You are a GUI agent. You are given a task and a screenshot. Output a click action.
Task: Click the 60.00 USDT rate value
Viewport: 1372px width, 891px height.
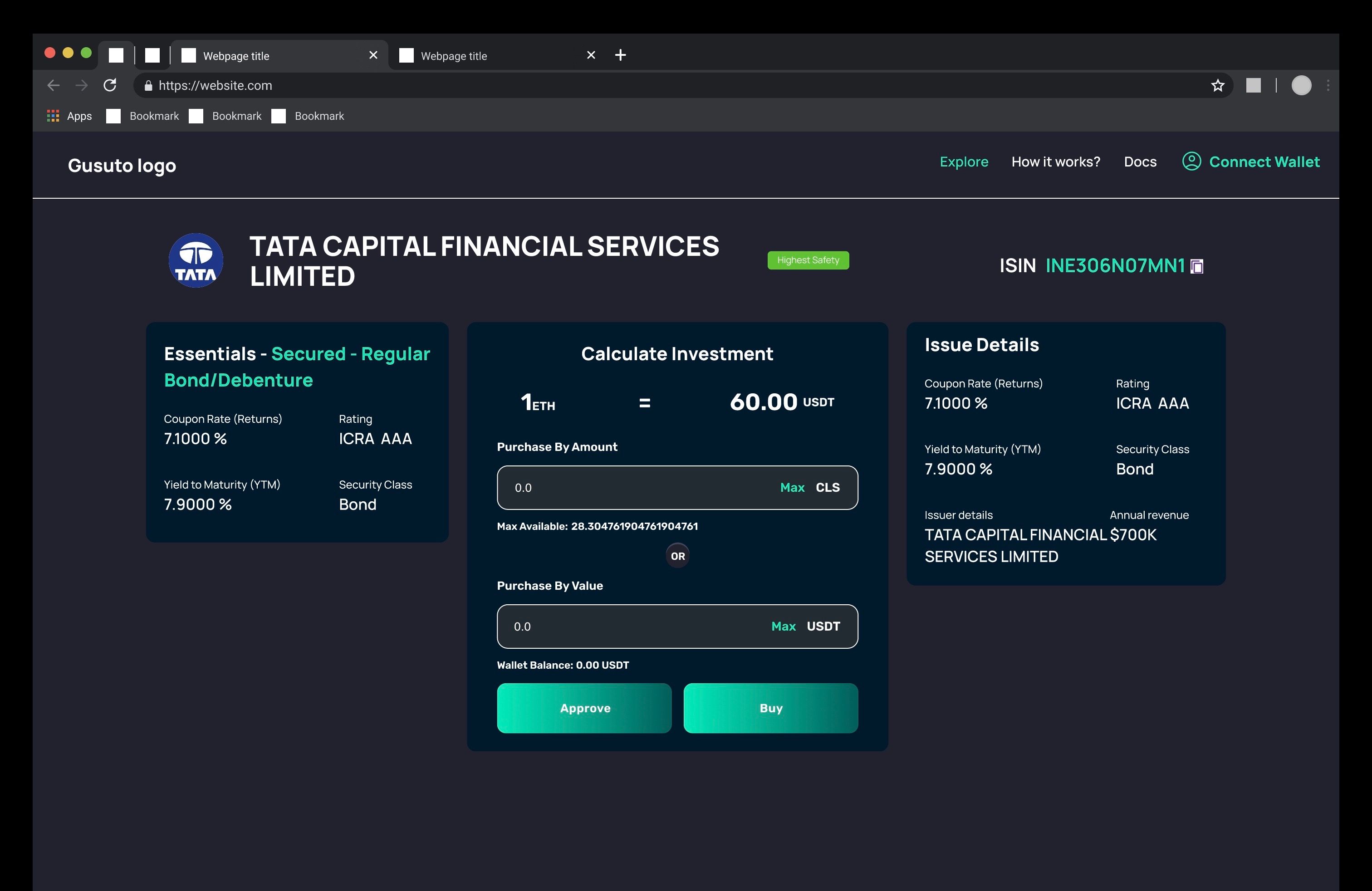point(782,401)
